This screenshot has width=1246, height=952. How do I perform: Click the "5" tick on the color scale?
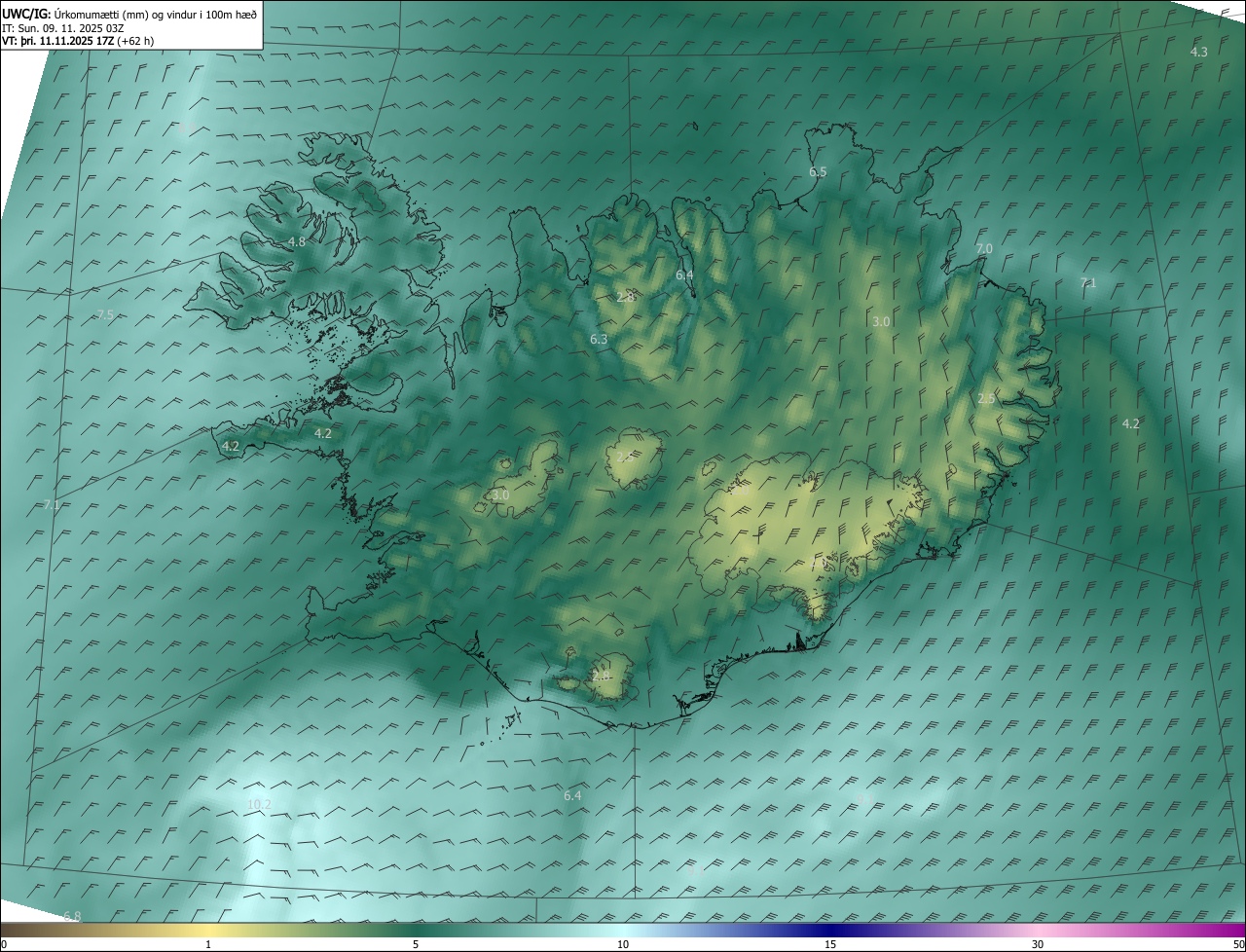pyautogui.click(x=416, y=944)
